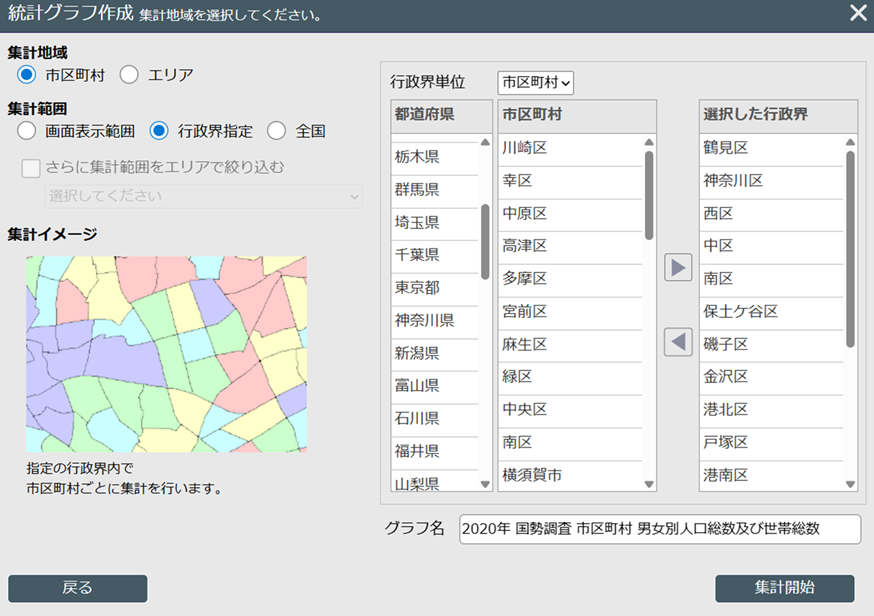
Task: Click the left arrow to remove selected district
Action: [677, 341]
